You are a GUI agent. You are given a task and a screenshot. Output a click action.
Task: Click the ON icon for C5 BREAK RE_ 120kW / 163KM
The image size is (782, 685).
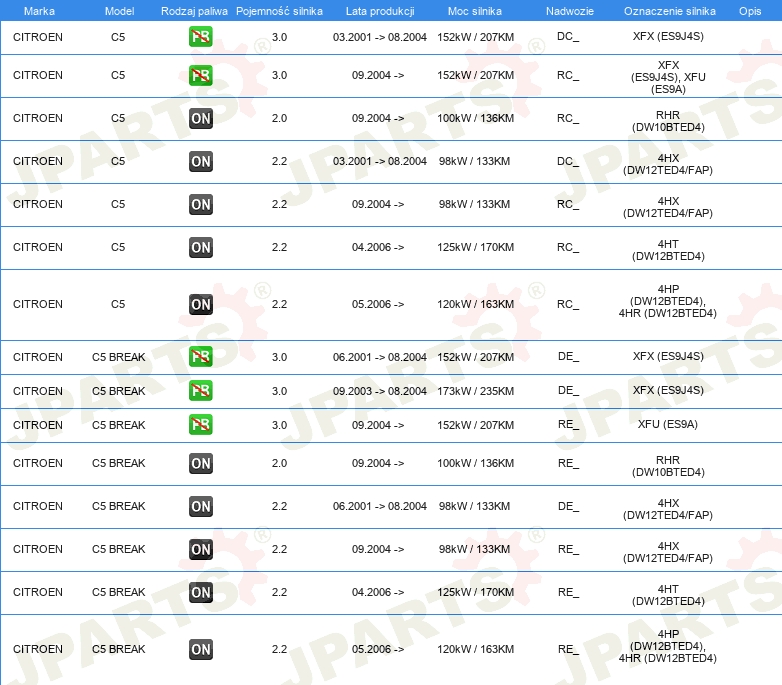click(200, 650)
